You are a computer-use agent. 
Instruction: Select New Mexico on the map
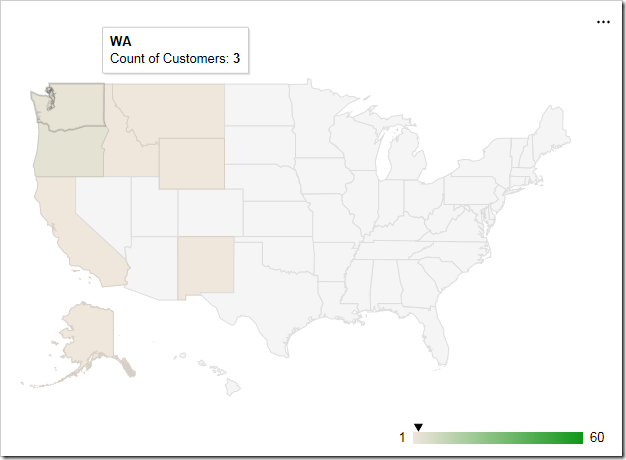click(x=205, y=267)
